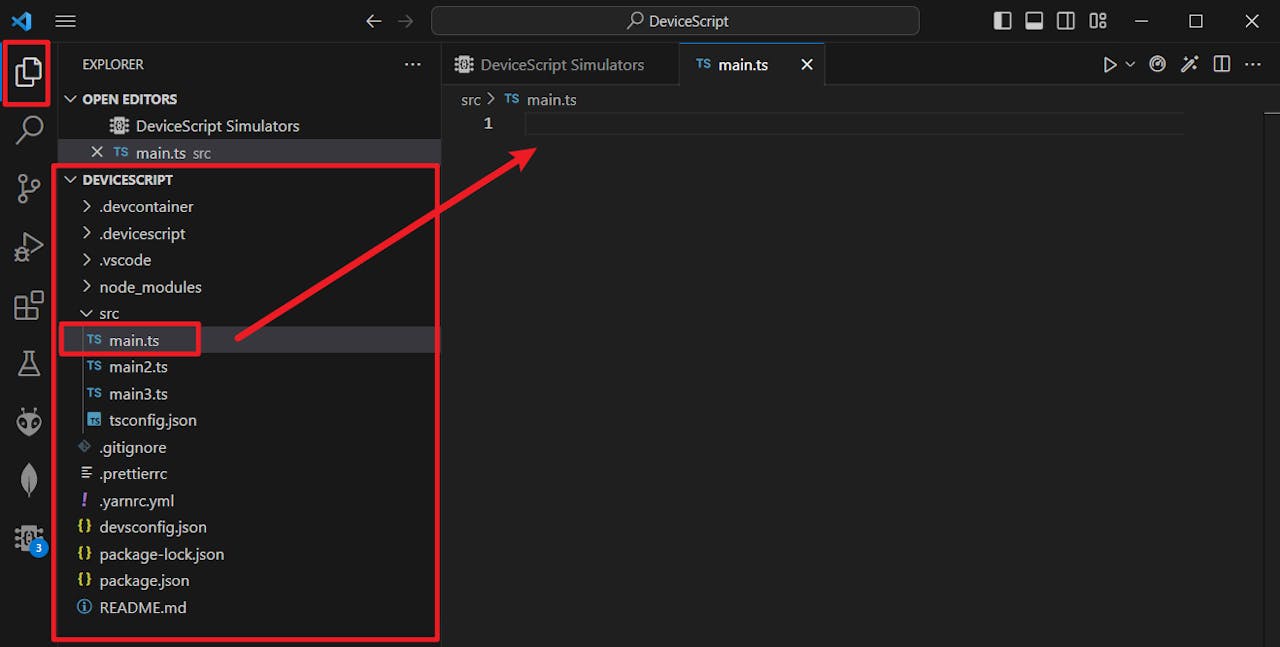Run the DeviceScript file with play button
The width and height of the screenshot is (1280, 647).
coord(1110,64)
